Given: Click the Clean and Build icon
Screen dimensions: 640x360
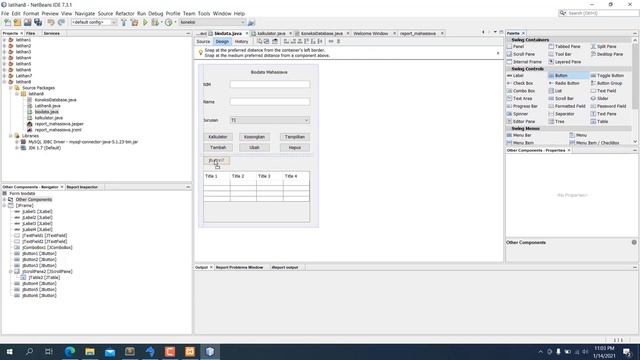Looking at the screenshot, I should tap(134, 22).
